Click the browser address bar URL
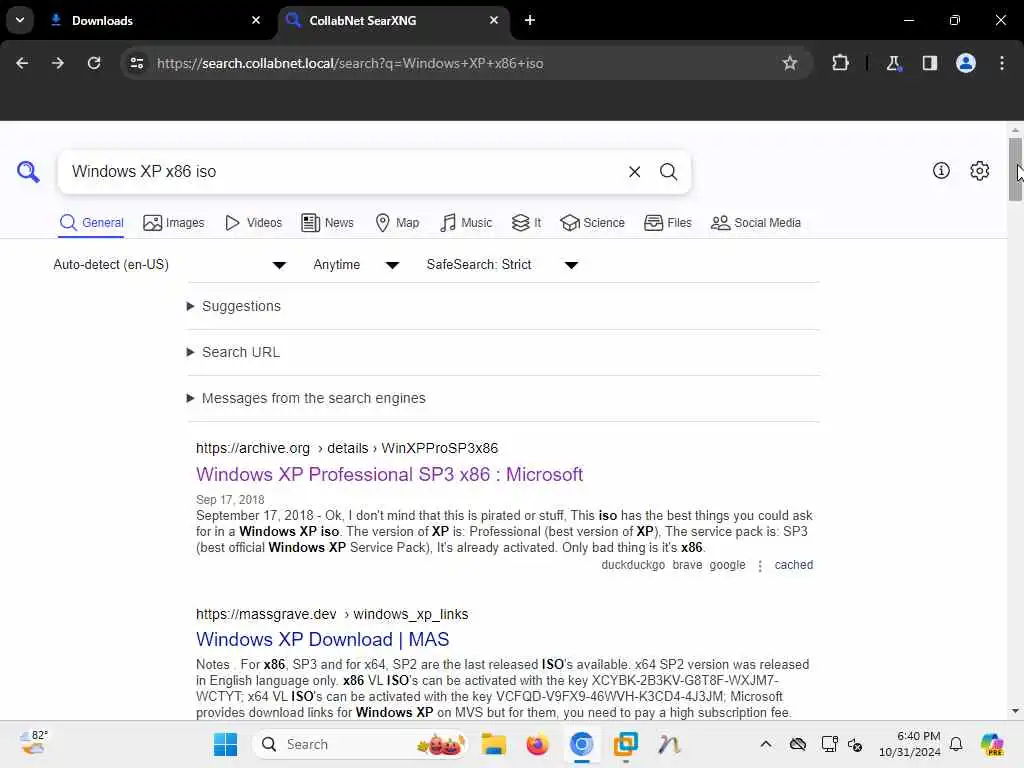The width and height of the screenshot is (1024, 768). click(350, 63)
